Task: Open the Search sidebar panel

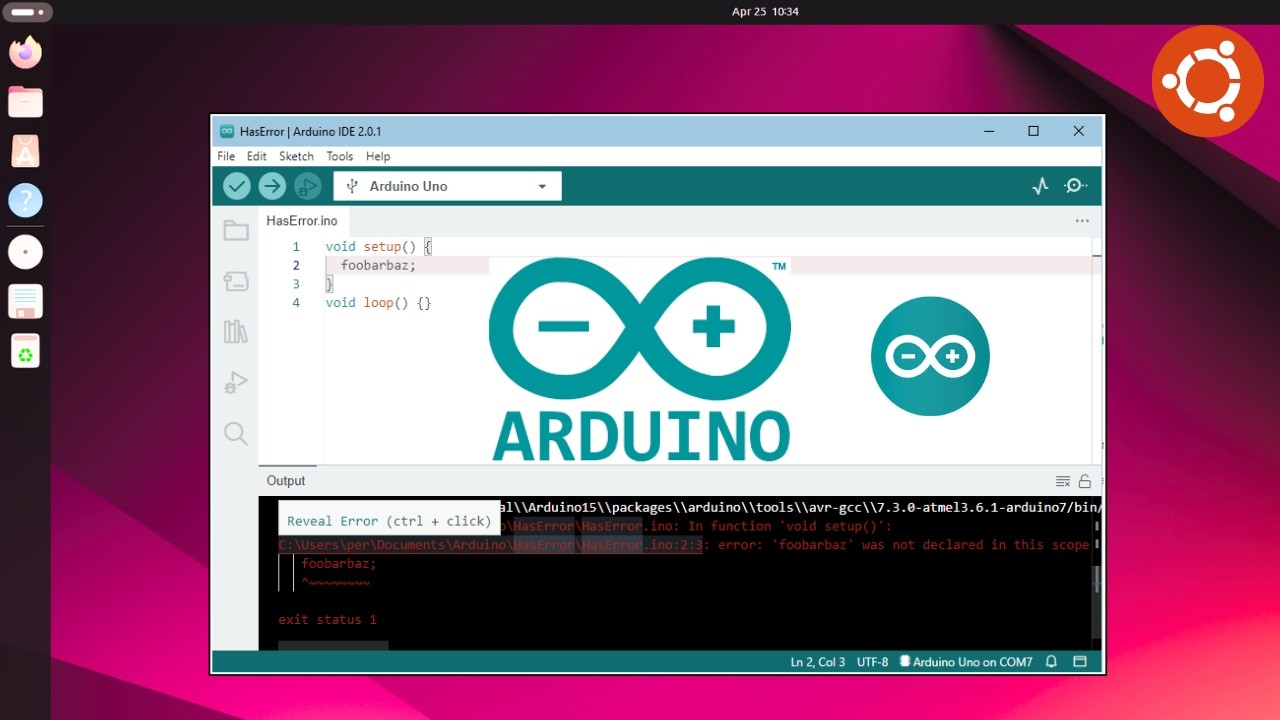Action: tap(236, 433)
